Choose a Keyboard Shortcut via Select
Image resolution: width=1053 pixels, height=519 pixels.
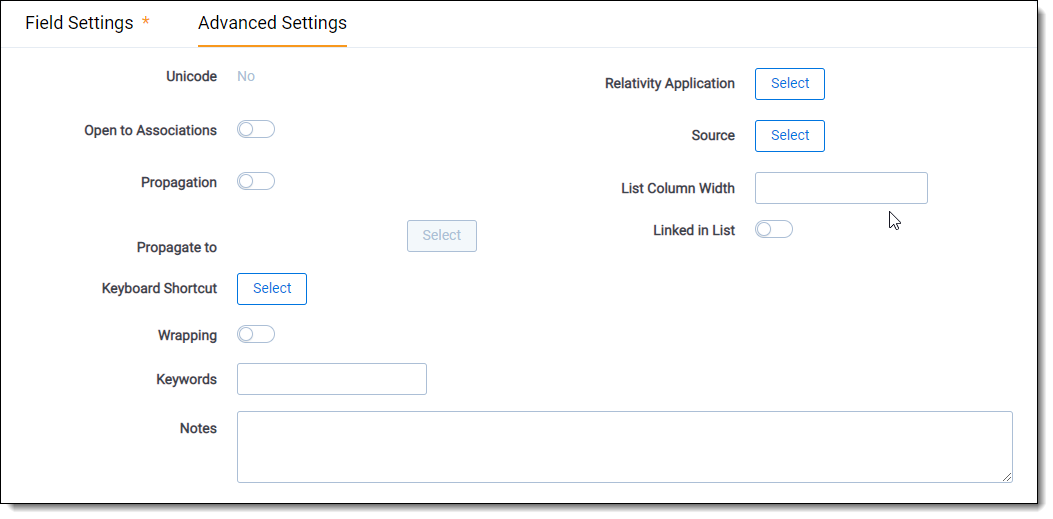271,289
